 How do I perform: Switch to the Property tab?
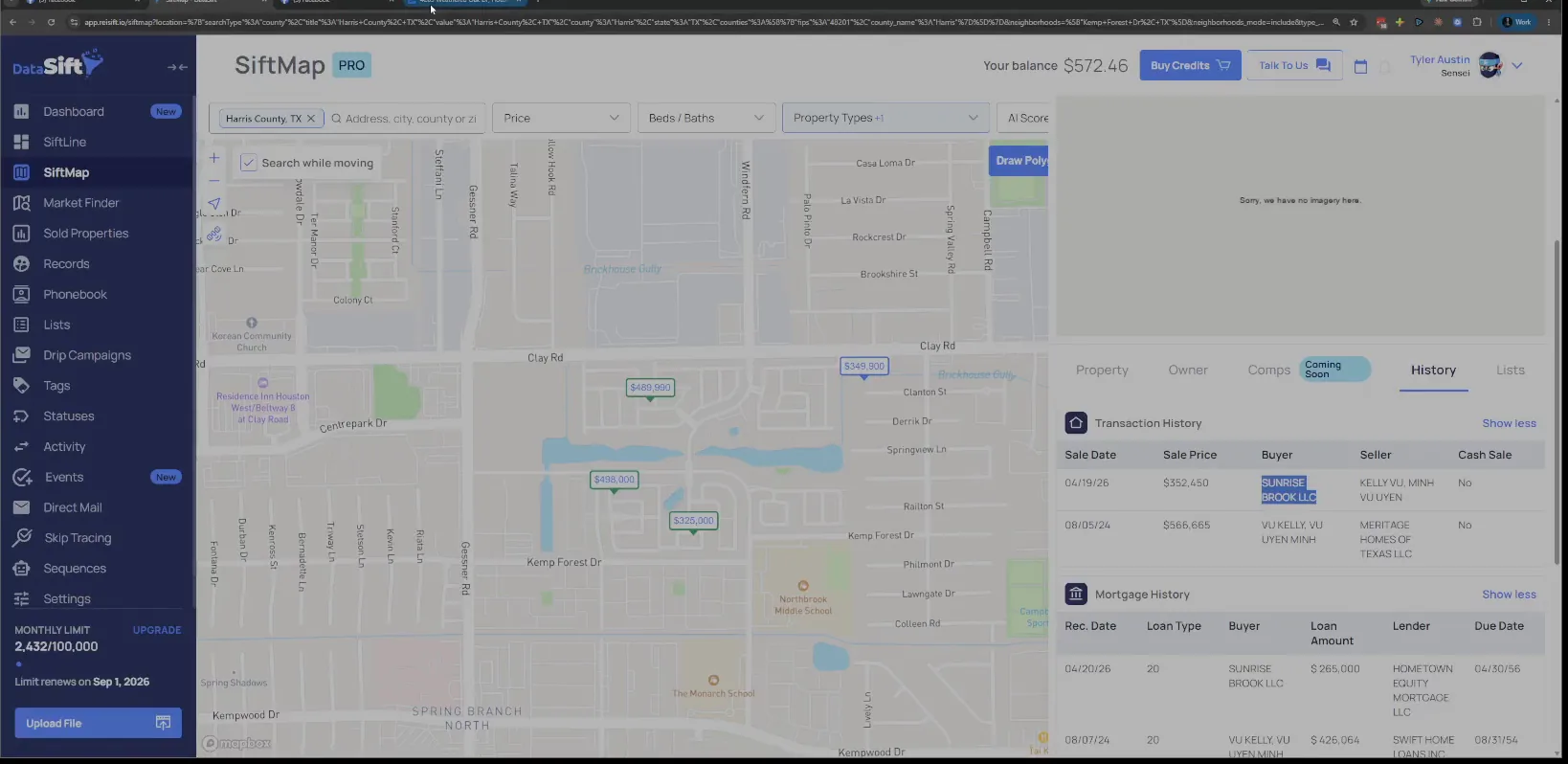[x=1102, y=371]
